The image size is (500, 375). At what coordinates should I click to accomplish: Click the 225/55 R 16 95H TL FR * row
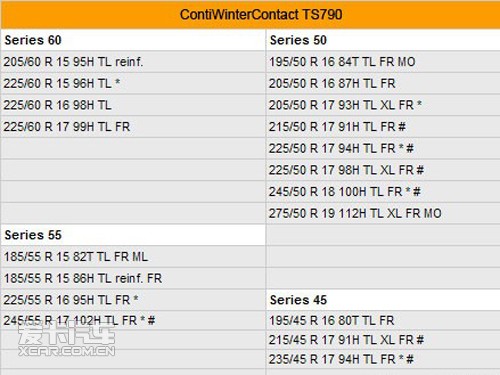[133, 300]
